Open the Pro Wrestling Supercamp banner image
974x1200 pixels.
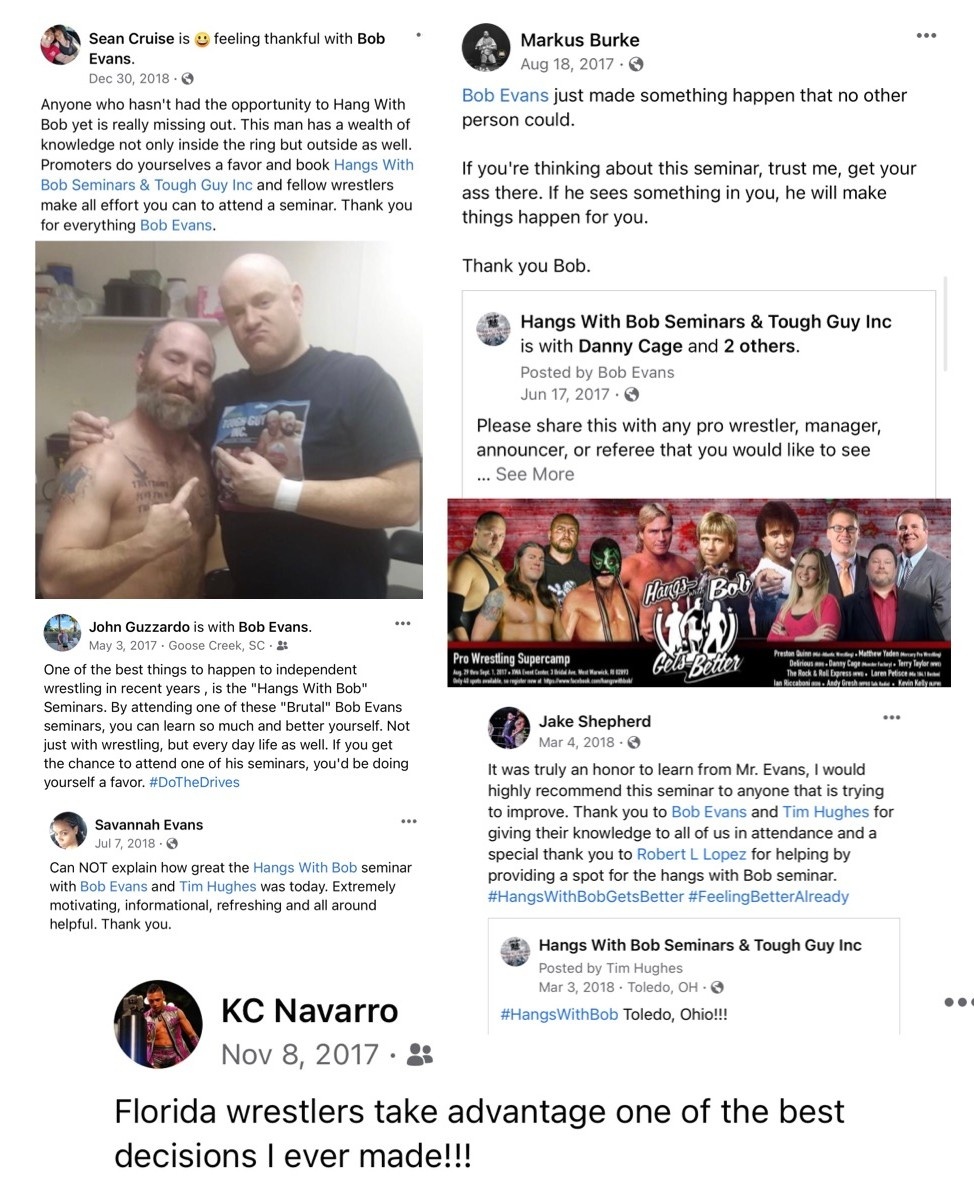tap(699, 593)
